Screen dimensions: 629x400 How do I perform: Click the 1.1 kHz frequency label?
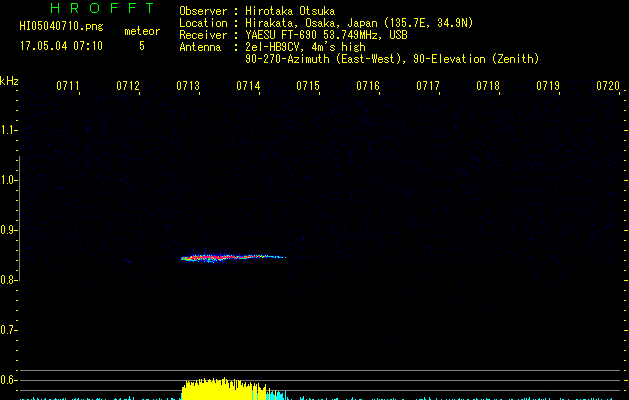click(8, 130)
